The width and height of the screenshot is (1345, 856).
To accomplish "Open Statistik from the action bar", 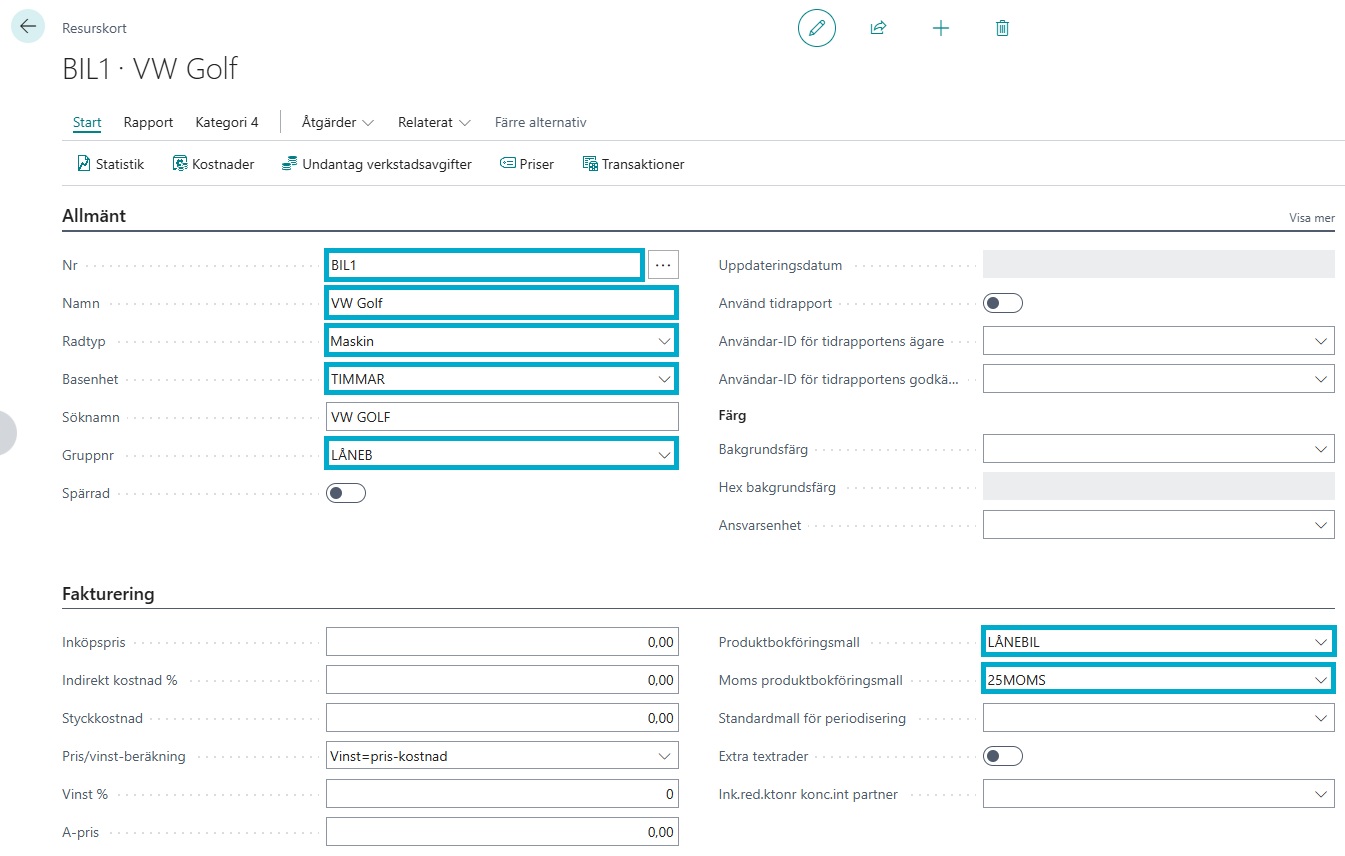I will (111, 164).
